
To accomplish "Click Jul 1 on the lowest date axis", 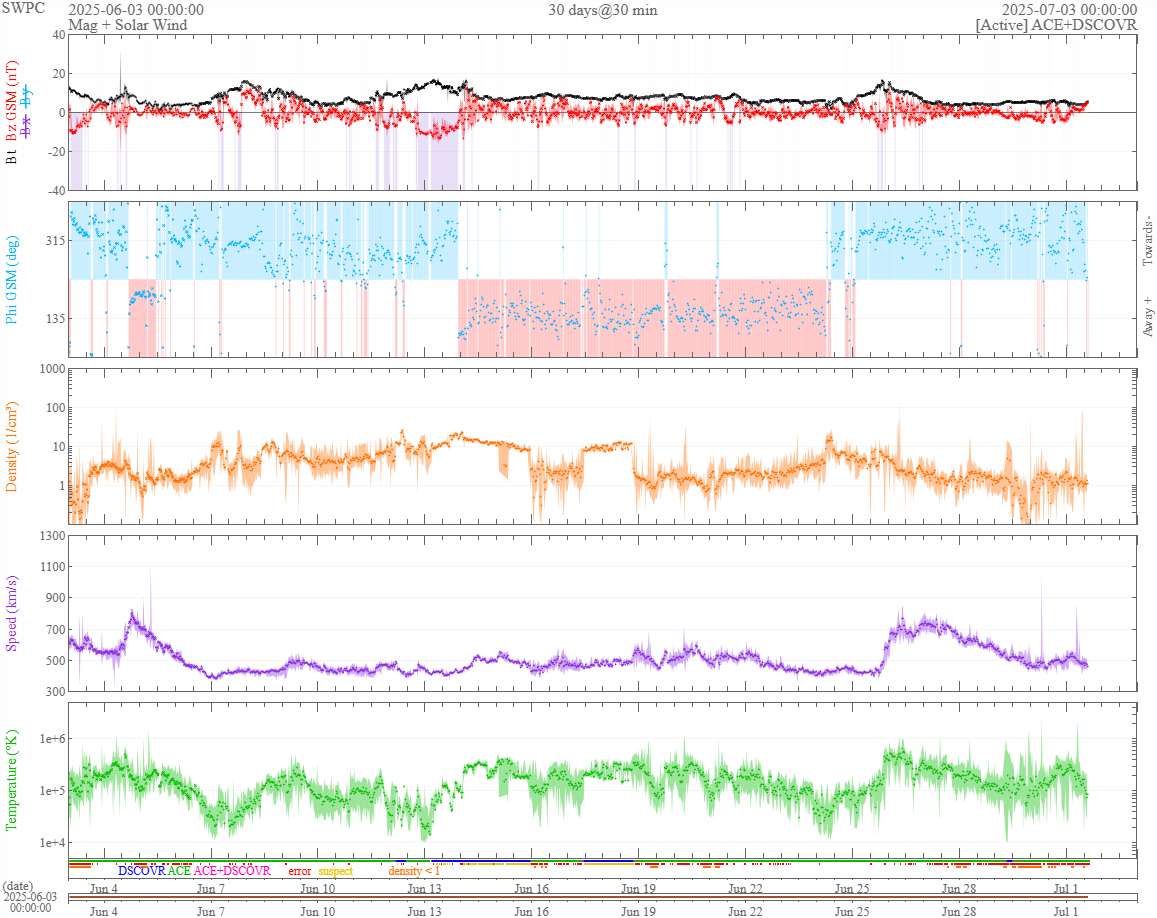I will [x=1066, y=911].
